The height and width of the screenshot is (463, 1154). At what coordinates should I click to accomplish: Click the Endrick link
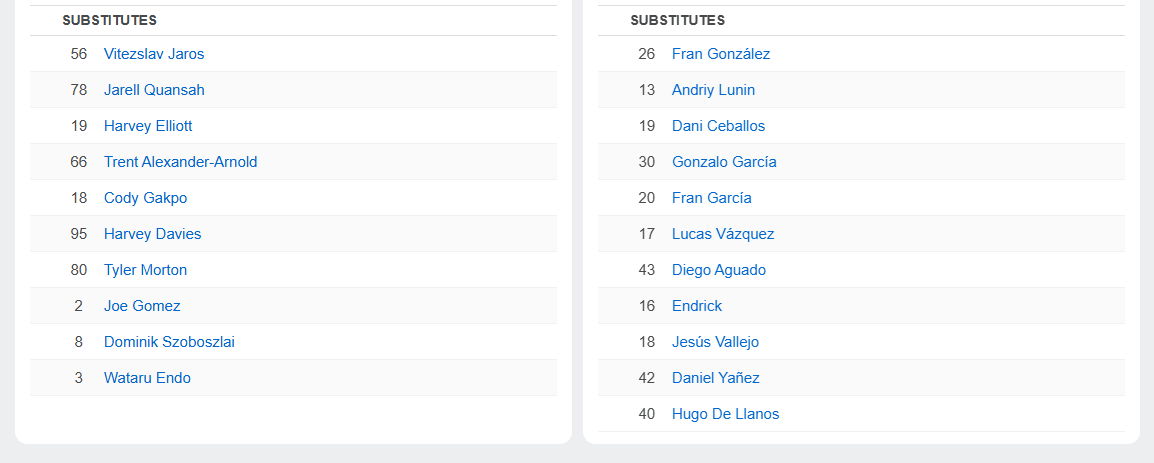[697, 306]
